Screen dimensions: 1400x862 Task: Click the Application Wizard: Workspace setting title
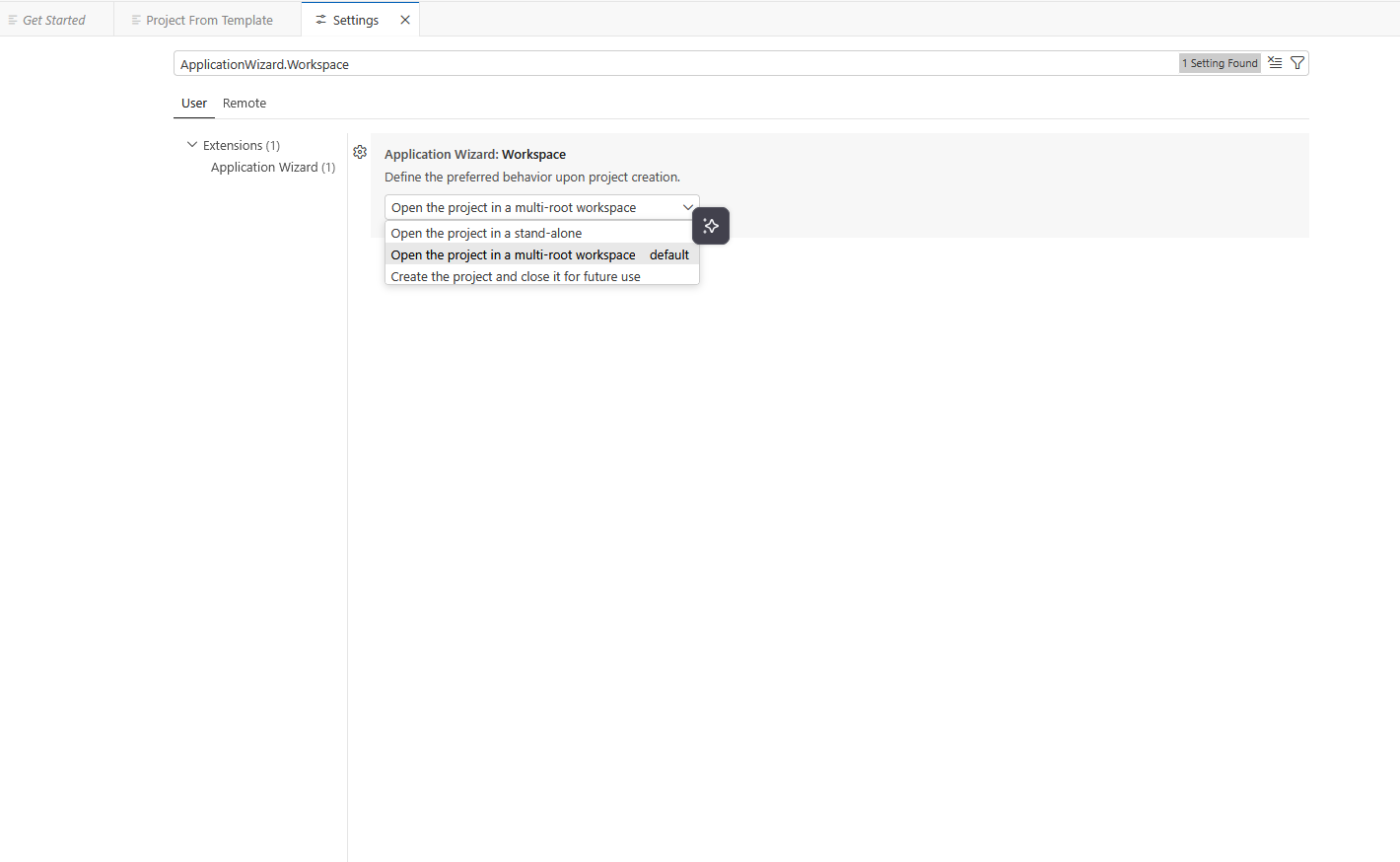click(x=475, y=155)
